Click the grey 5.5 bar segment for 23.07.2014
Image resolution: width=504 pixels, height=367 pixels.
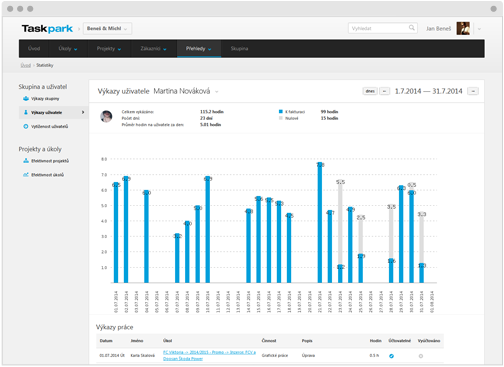tap(340, 223)
